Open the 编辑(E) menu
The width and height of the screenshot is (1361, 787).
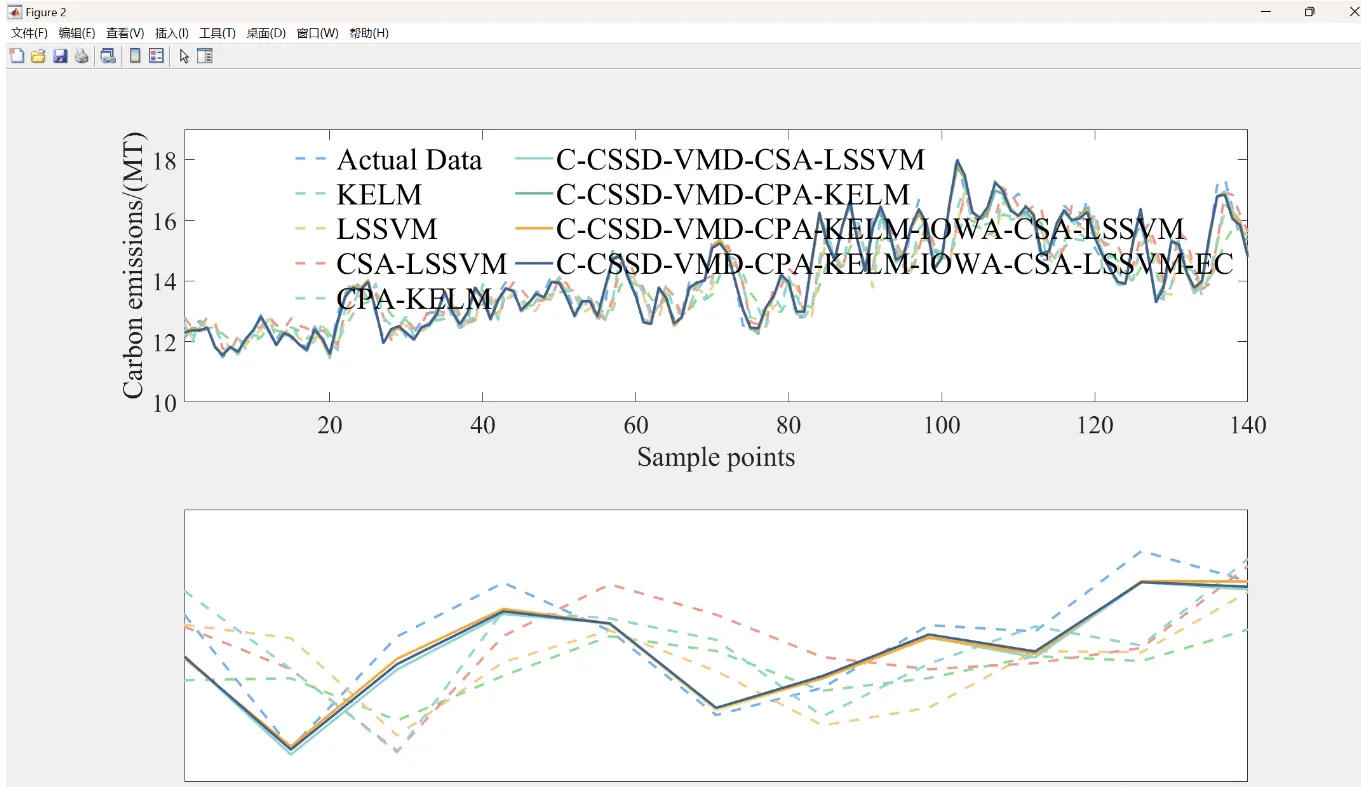click(77, 33)
